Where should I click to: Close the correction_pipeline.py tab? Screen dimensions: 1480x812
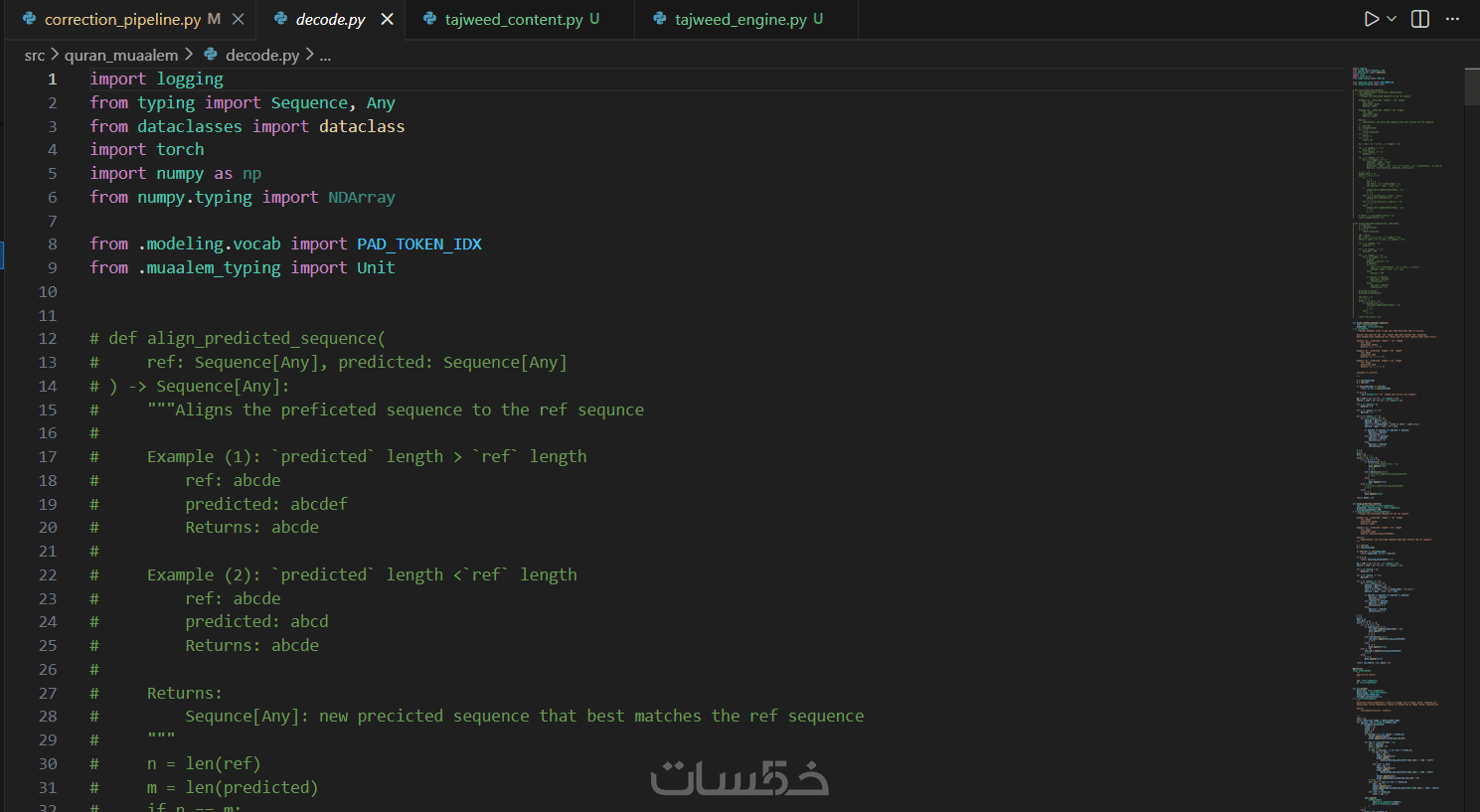tap(239, 19)
